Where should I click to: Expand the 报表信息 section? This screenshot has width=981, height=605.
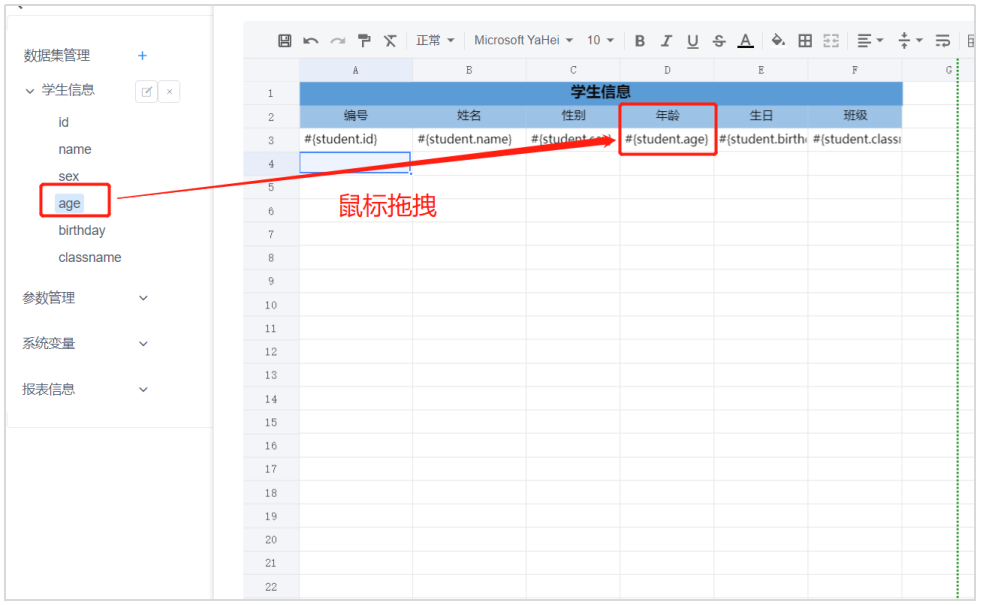point(143,390)
